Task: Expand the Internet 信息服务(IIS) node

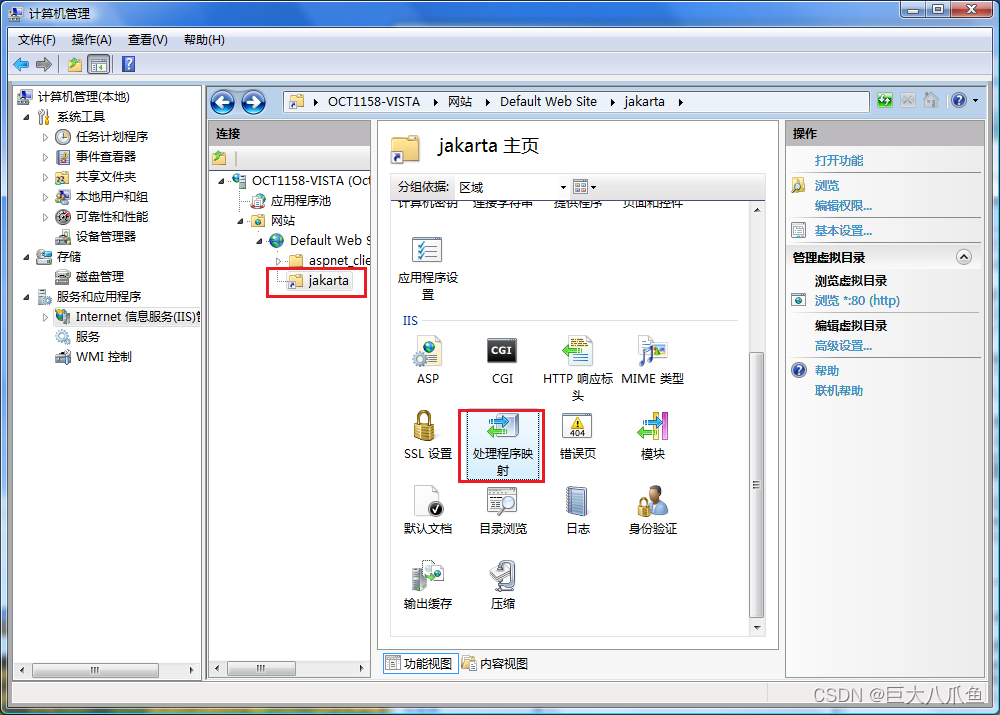Action: click(45, 316)
